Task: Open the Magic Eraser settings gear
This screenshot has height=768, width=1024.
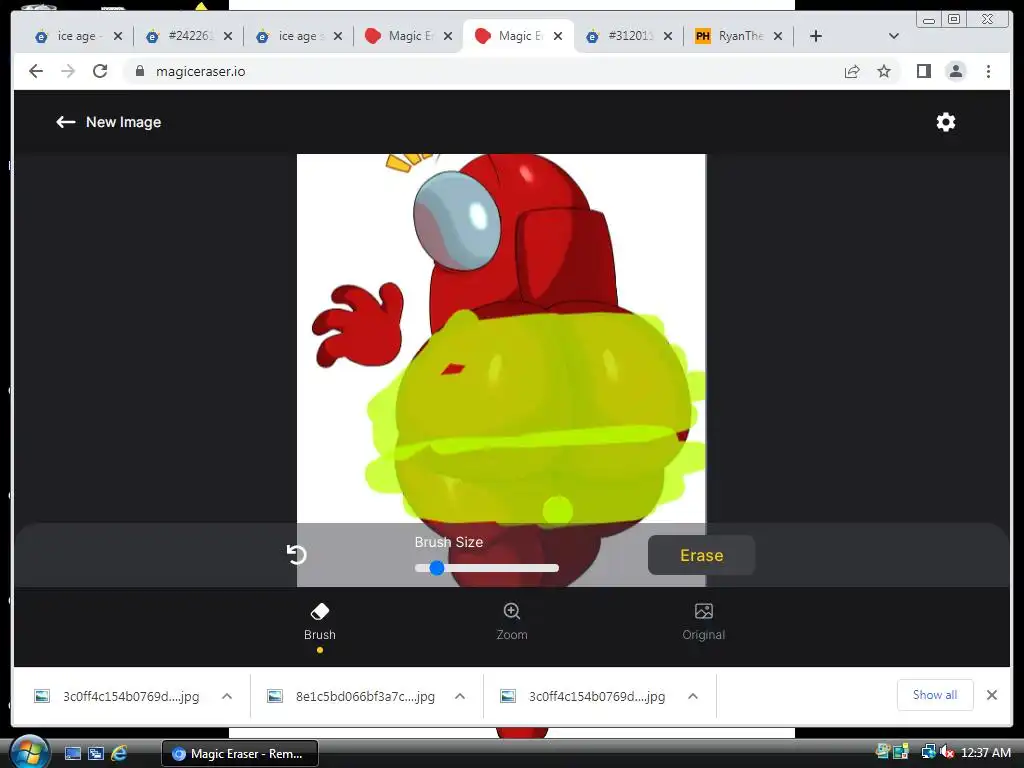Action: click(946, 122)
